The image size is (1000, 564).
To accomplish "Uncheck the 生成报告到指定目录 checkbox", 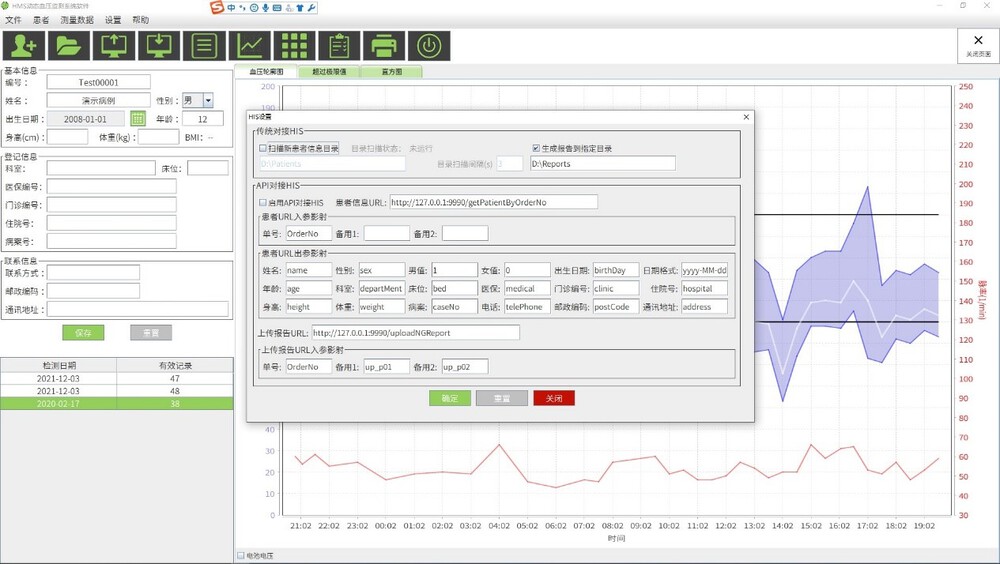I will tap(536, 148).
